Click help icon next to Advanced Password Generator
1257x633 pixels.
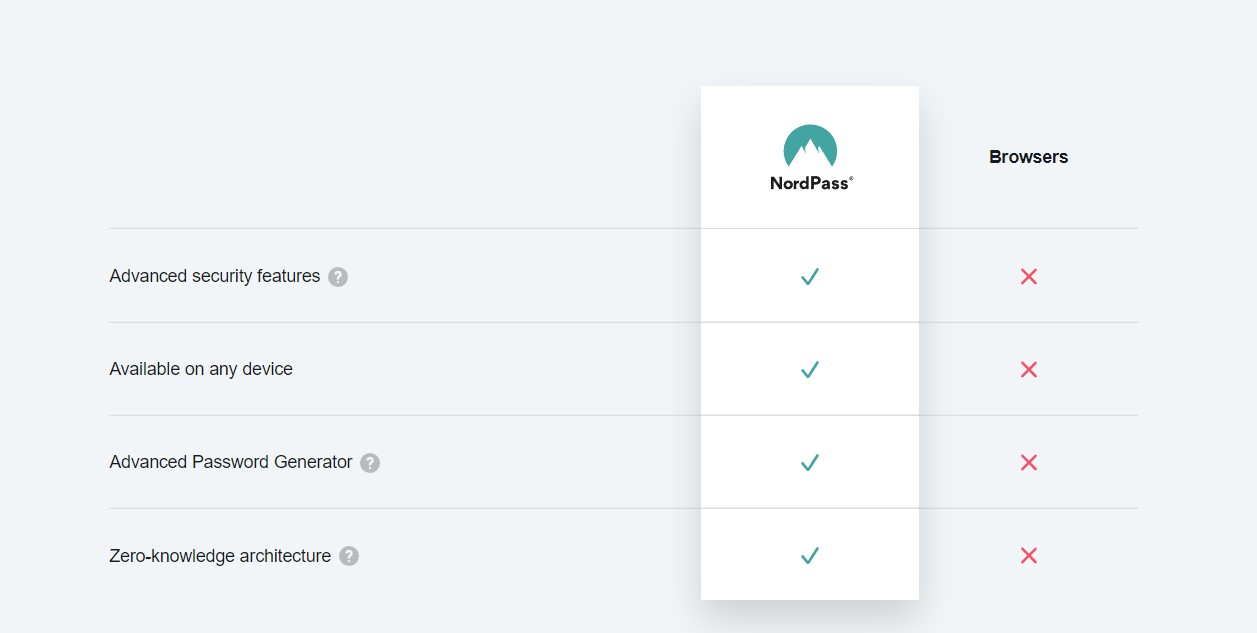(370, 463)
